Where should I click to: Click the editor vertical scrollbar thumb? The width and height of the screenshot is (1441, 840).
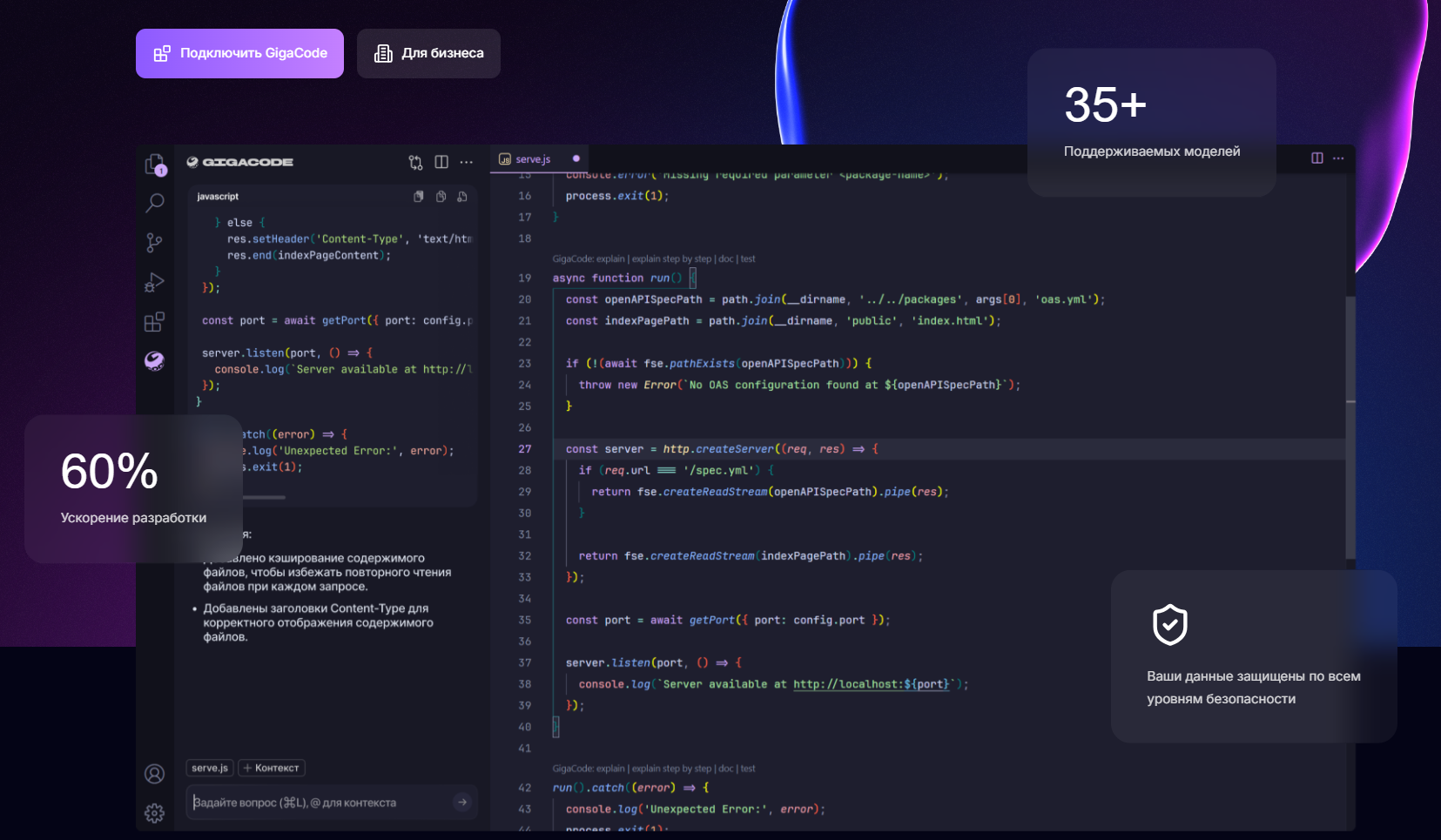click(x=1350, y=427)
